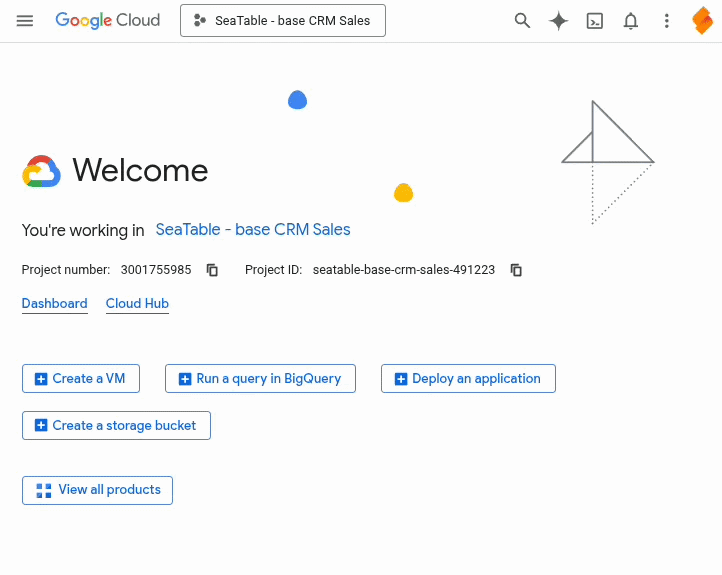Select project ID seatable-base-crm-sales-491223 text
Screen dimensions: 722x575
tap(404, 270)
